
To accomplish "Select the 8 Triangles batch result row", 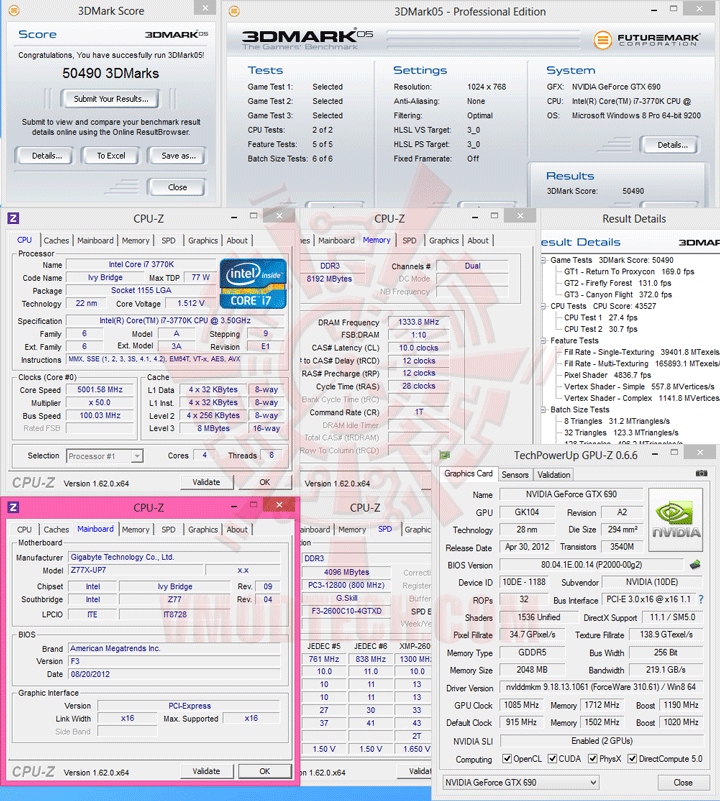I will coord(617,421).
